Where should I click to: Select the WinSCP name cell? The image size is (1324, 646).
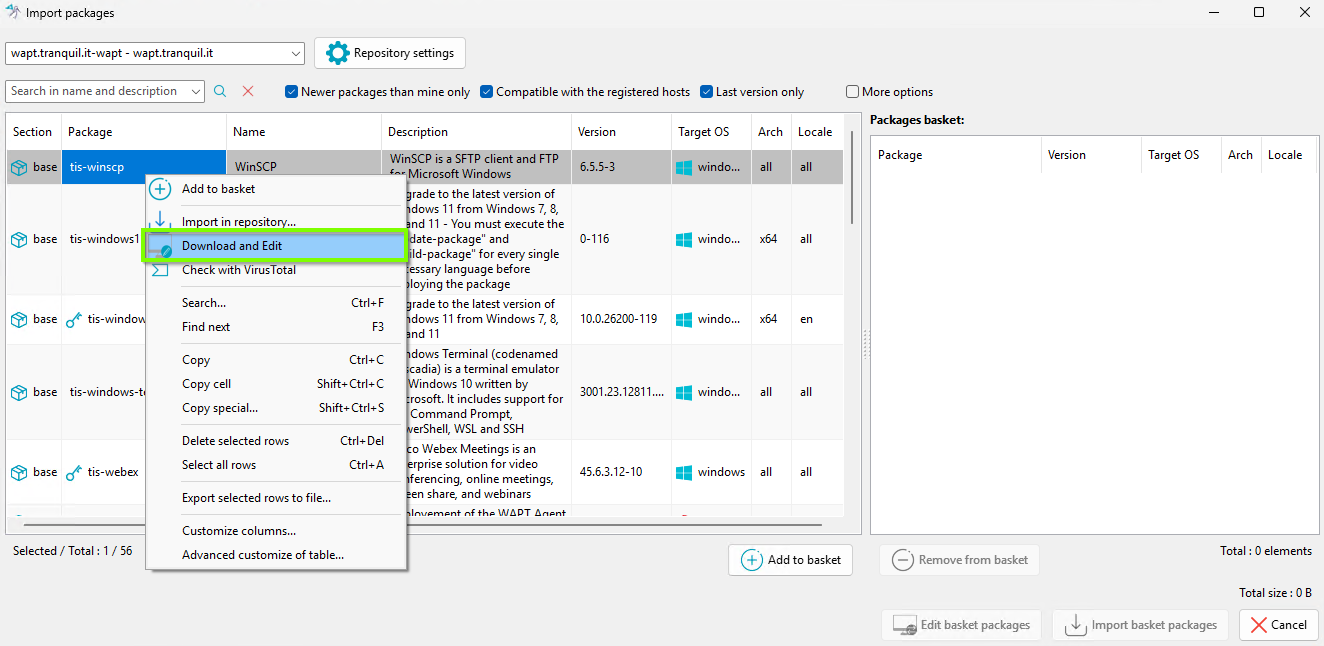[x=304, y=167]
